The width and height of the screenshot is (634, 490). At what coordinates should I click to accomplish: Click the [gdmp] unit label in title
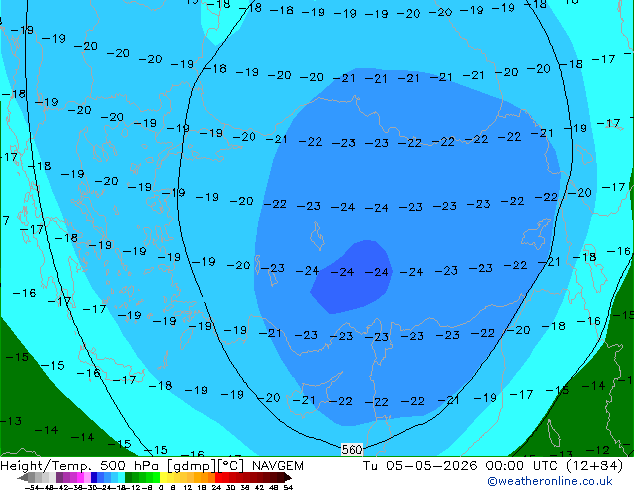191,466
